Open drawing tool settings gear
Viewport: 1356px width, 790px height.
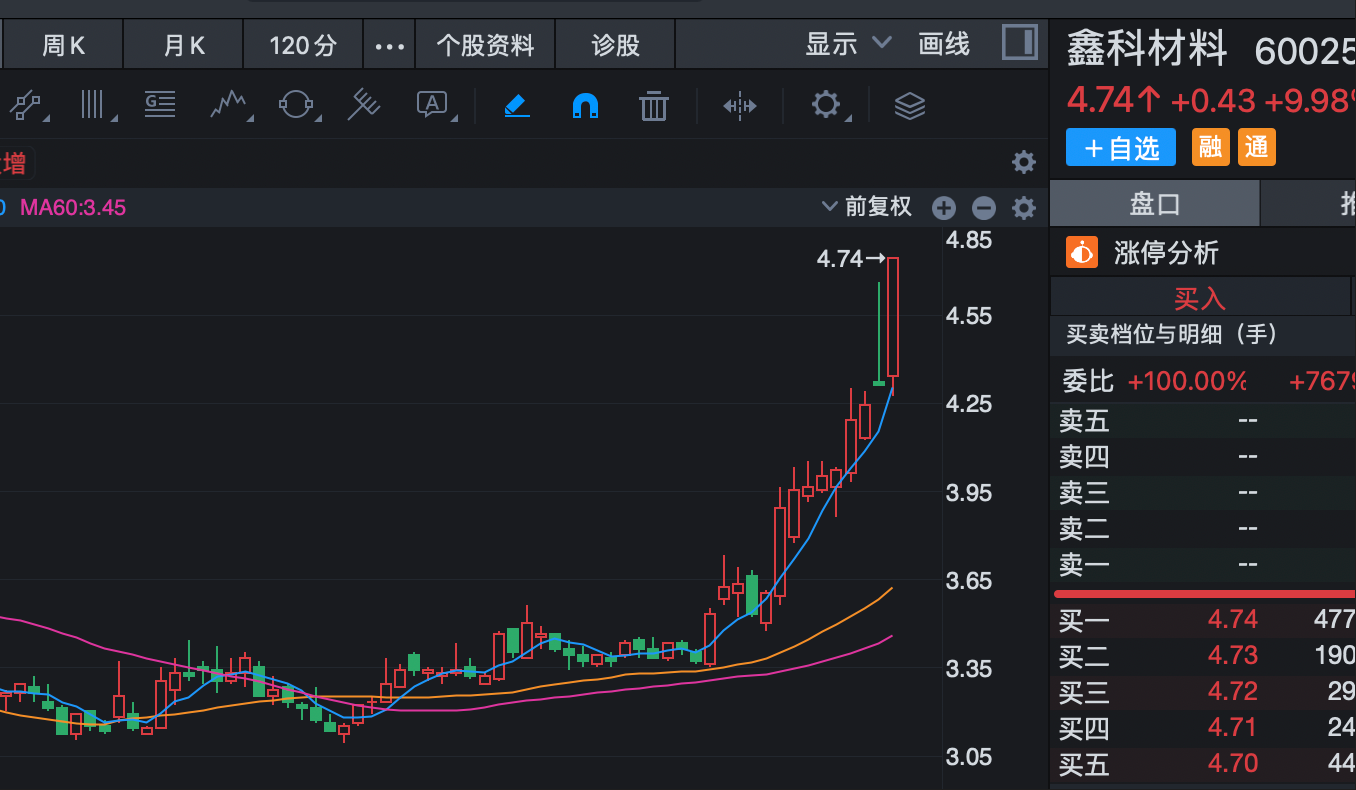point(826,104)
